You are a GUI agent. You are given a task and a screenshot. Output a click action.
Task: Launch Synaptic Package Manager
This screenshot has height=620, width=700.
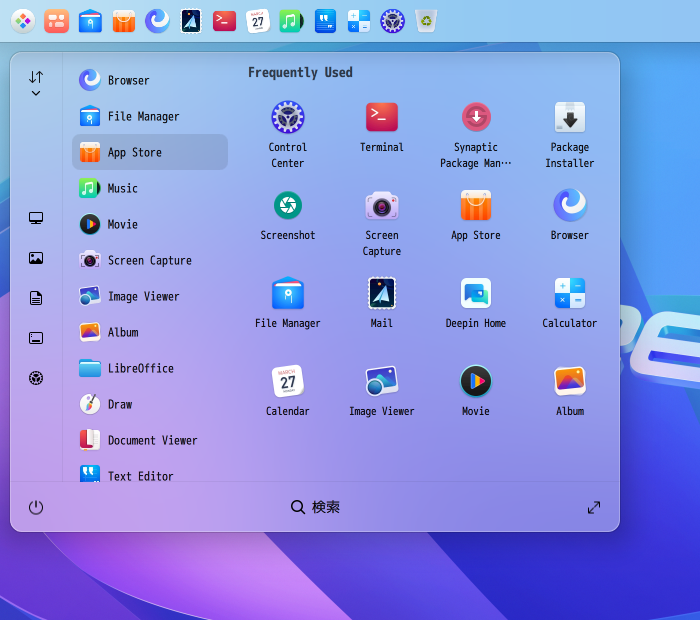(476, 118)
